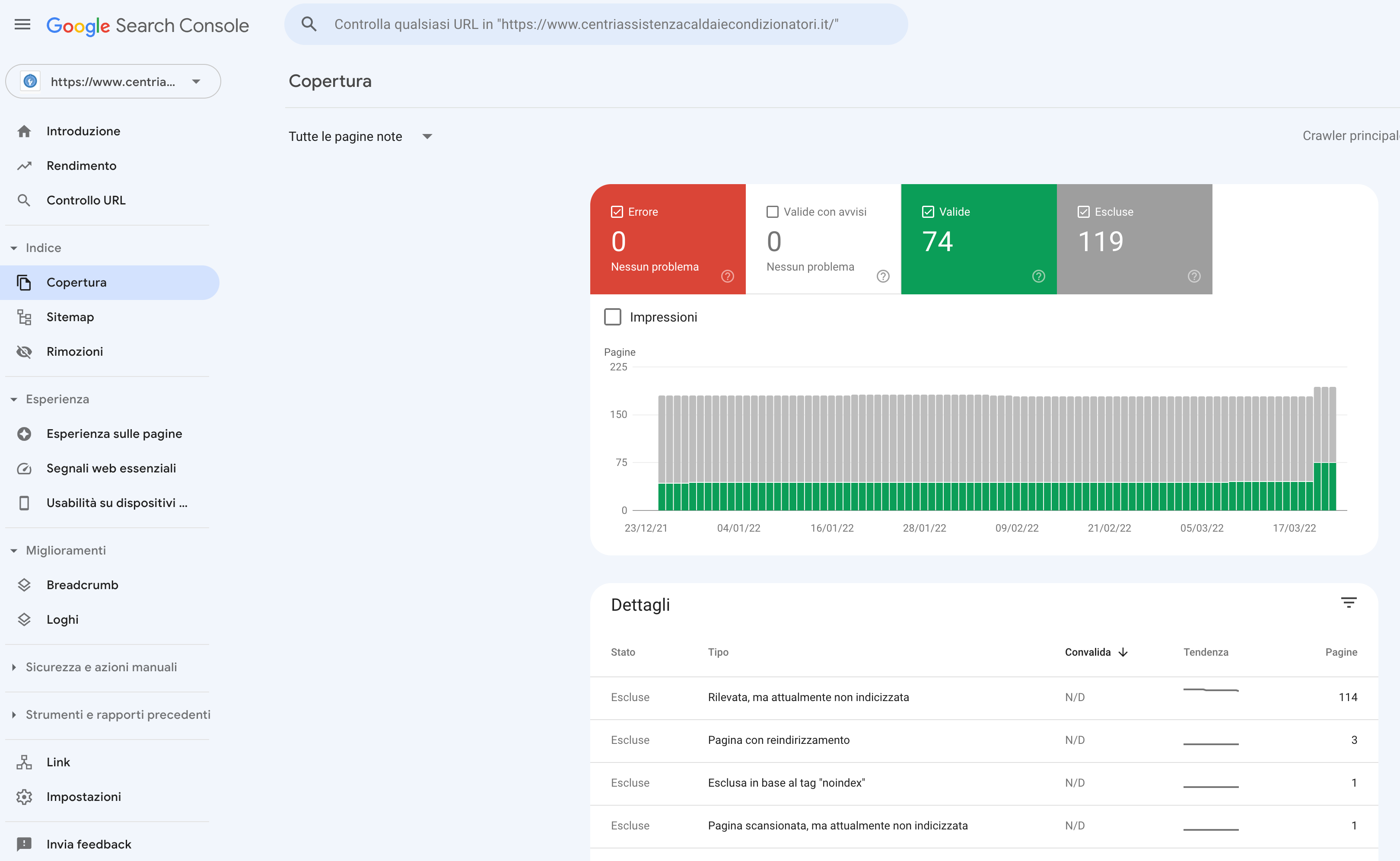The width and height of the screenshot is (1400, 861).
Task: Click the search magnifier icon in URL bar
Action: [x=309, y=24]
